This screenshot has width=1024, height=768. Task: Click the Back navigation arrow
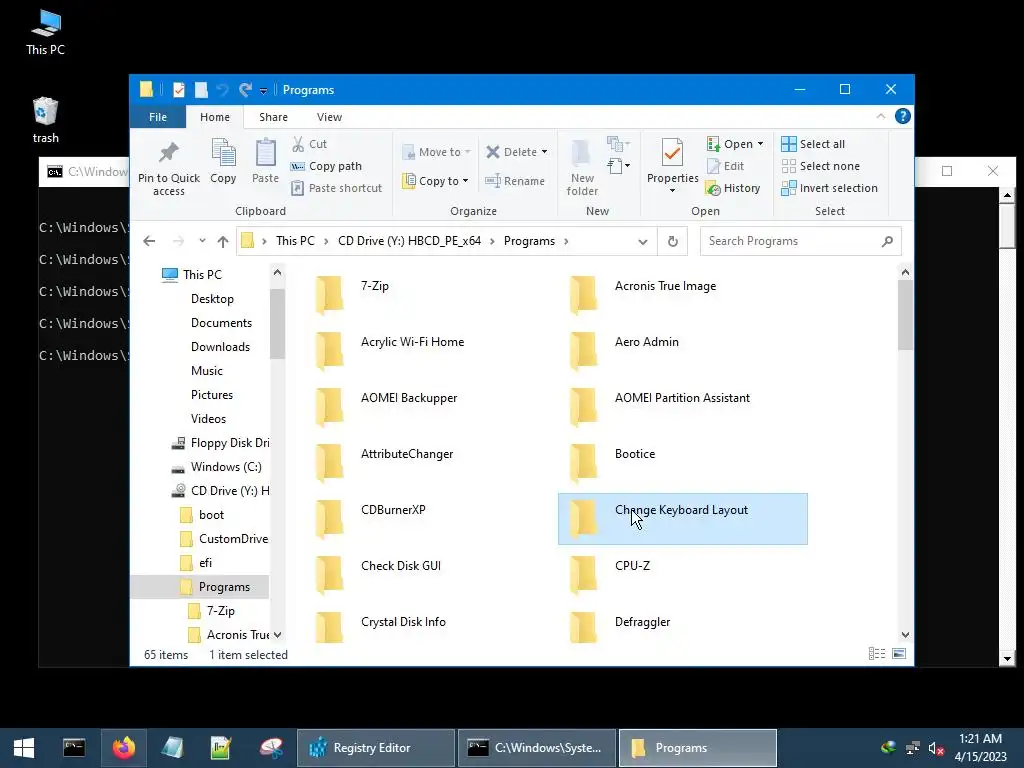(149, 241)
